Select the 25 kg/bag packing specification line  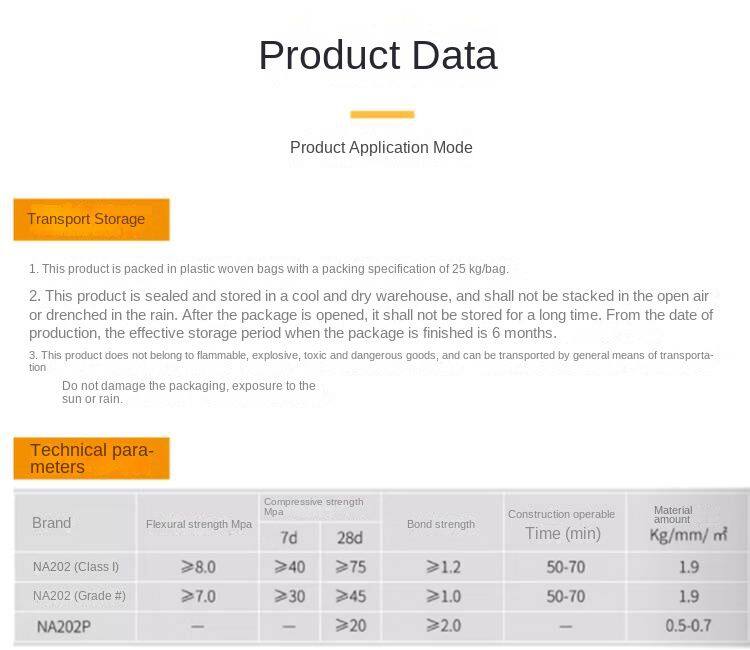pyautogui.click(x=269, y=268)
